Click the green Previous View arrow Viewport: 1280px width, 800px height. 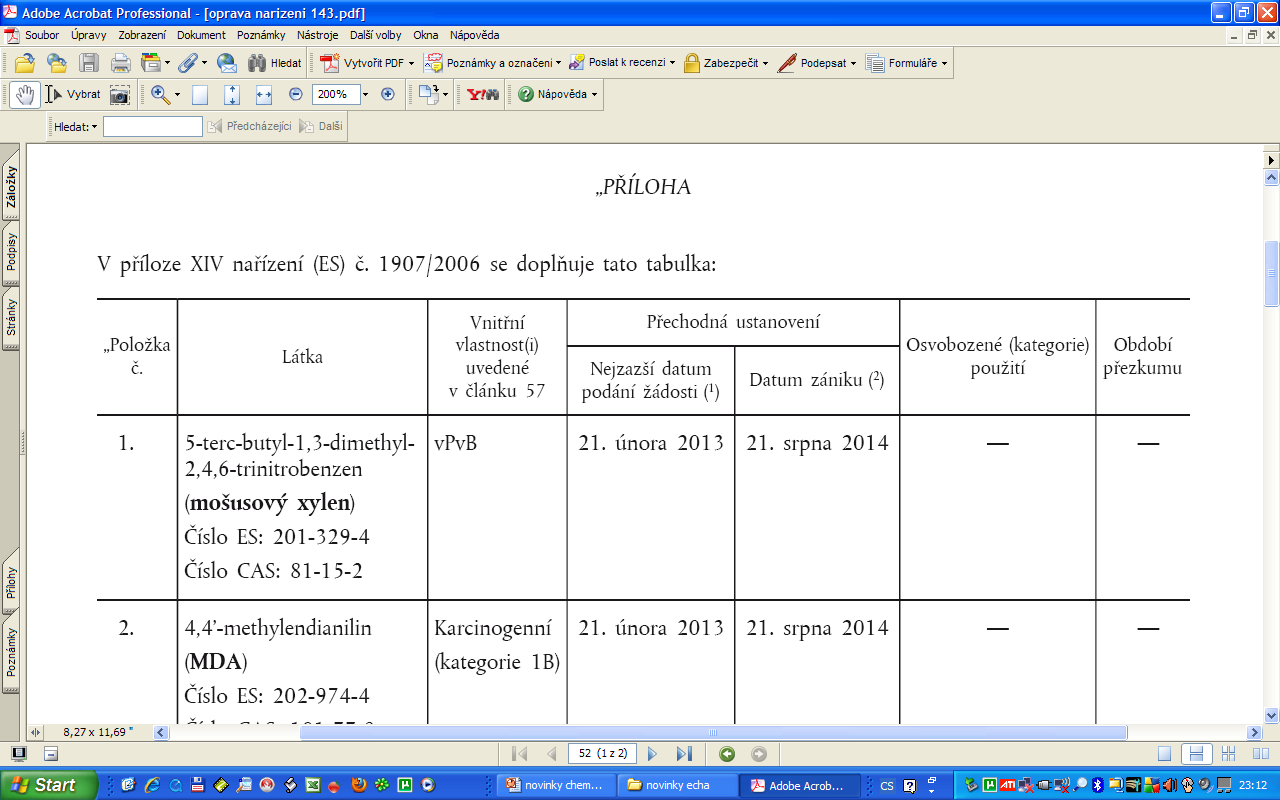pyautogui.click(x=727, y=754)
